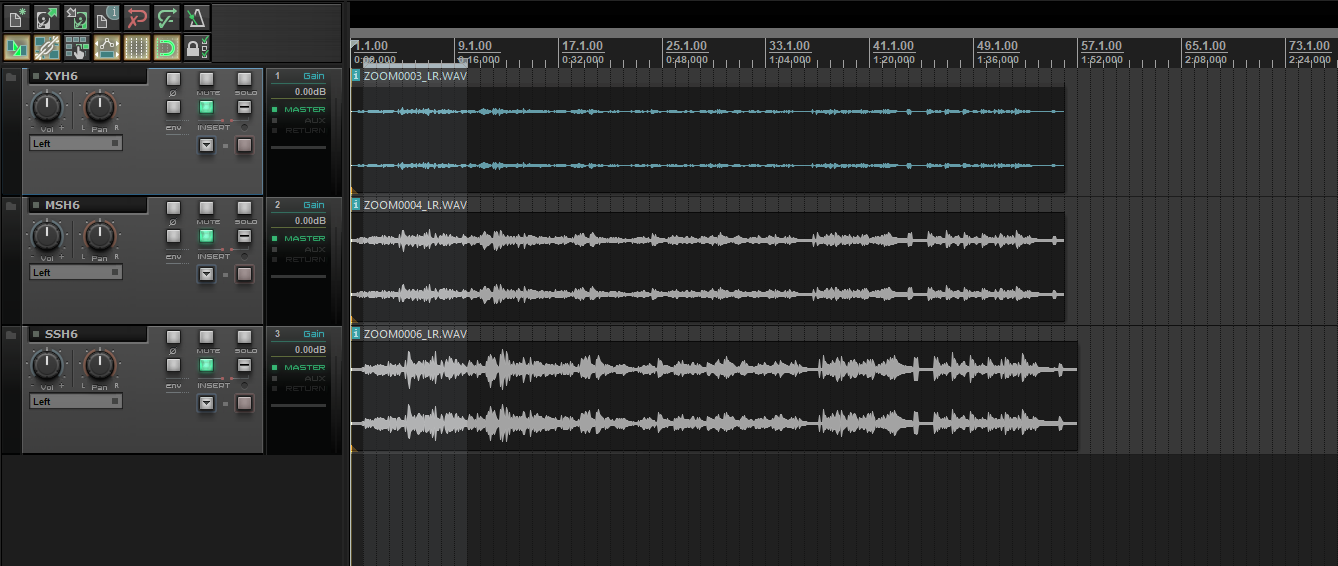Click MASTER send on track 2
Image resolution: width=1338 pixels, height=566 pixels.
[x=303, y=238]
